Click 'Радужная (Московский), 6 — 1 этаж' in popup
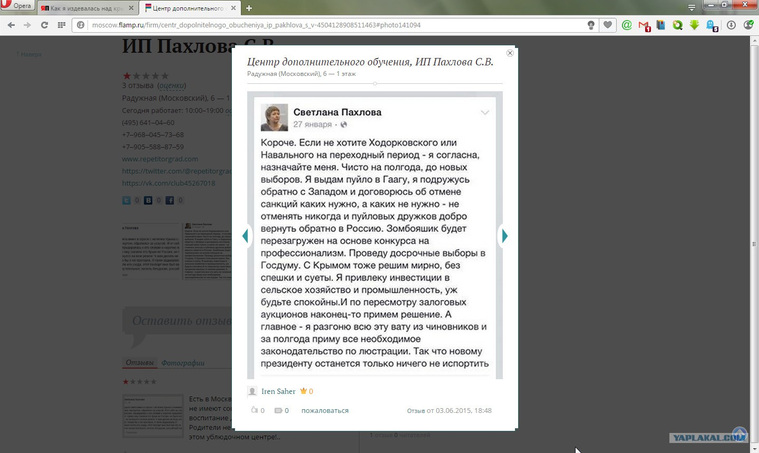Screen dimensions: 759x453 click(x=301, y=74)
